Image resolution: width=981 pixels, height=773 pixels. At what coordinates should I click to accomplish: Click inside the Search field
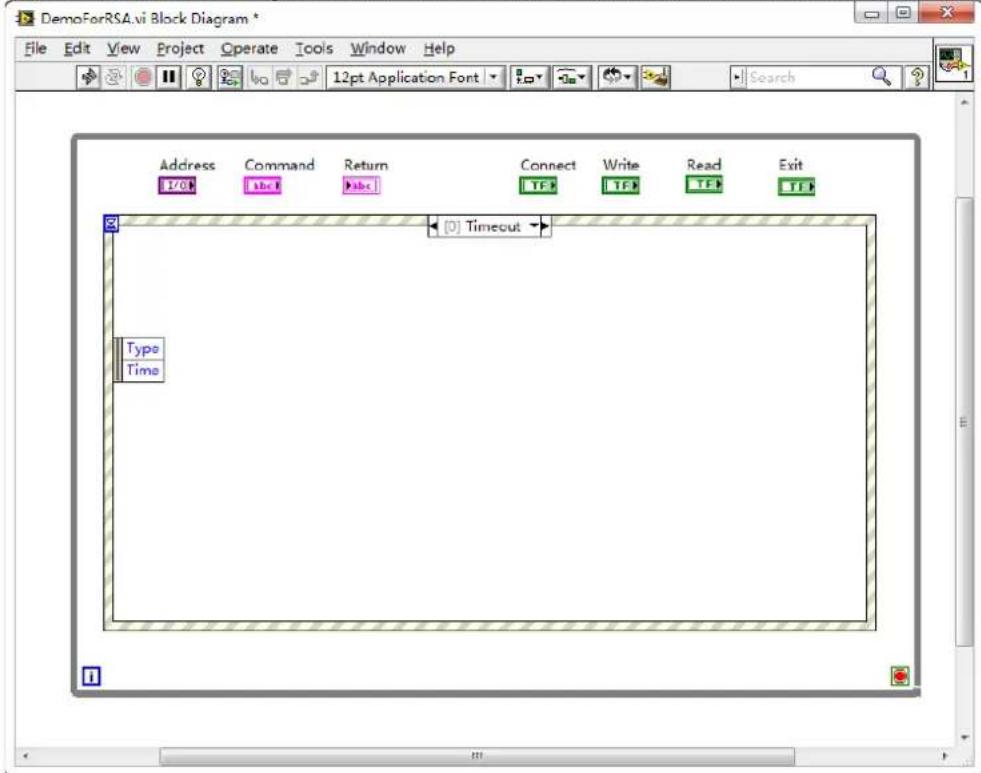click(807, 78)
